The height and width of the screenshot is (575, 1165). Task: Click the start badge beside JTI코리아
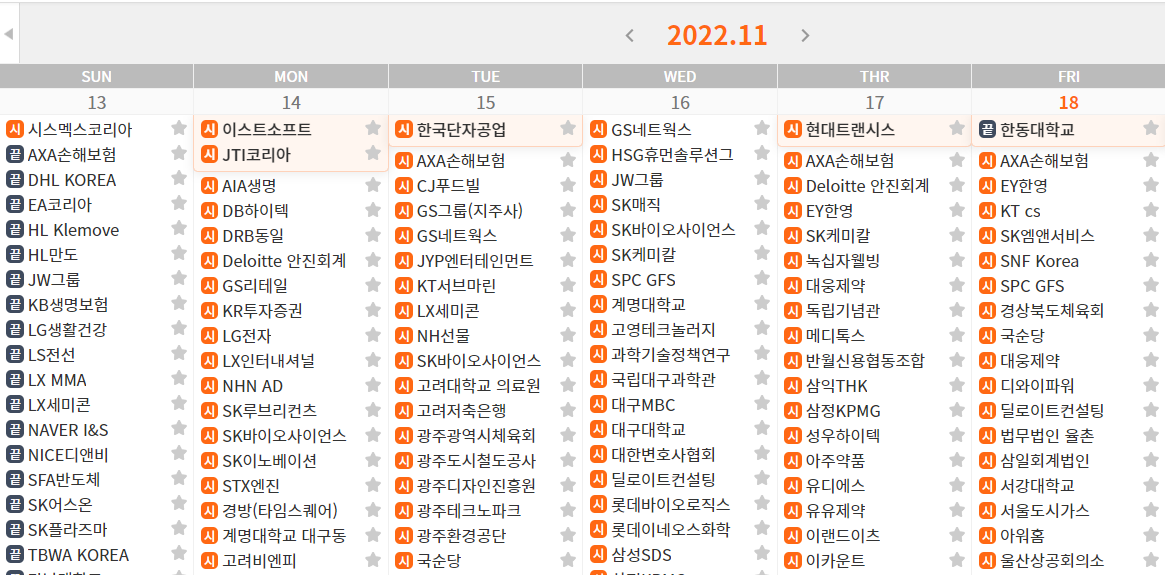(x=210, y=155)
